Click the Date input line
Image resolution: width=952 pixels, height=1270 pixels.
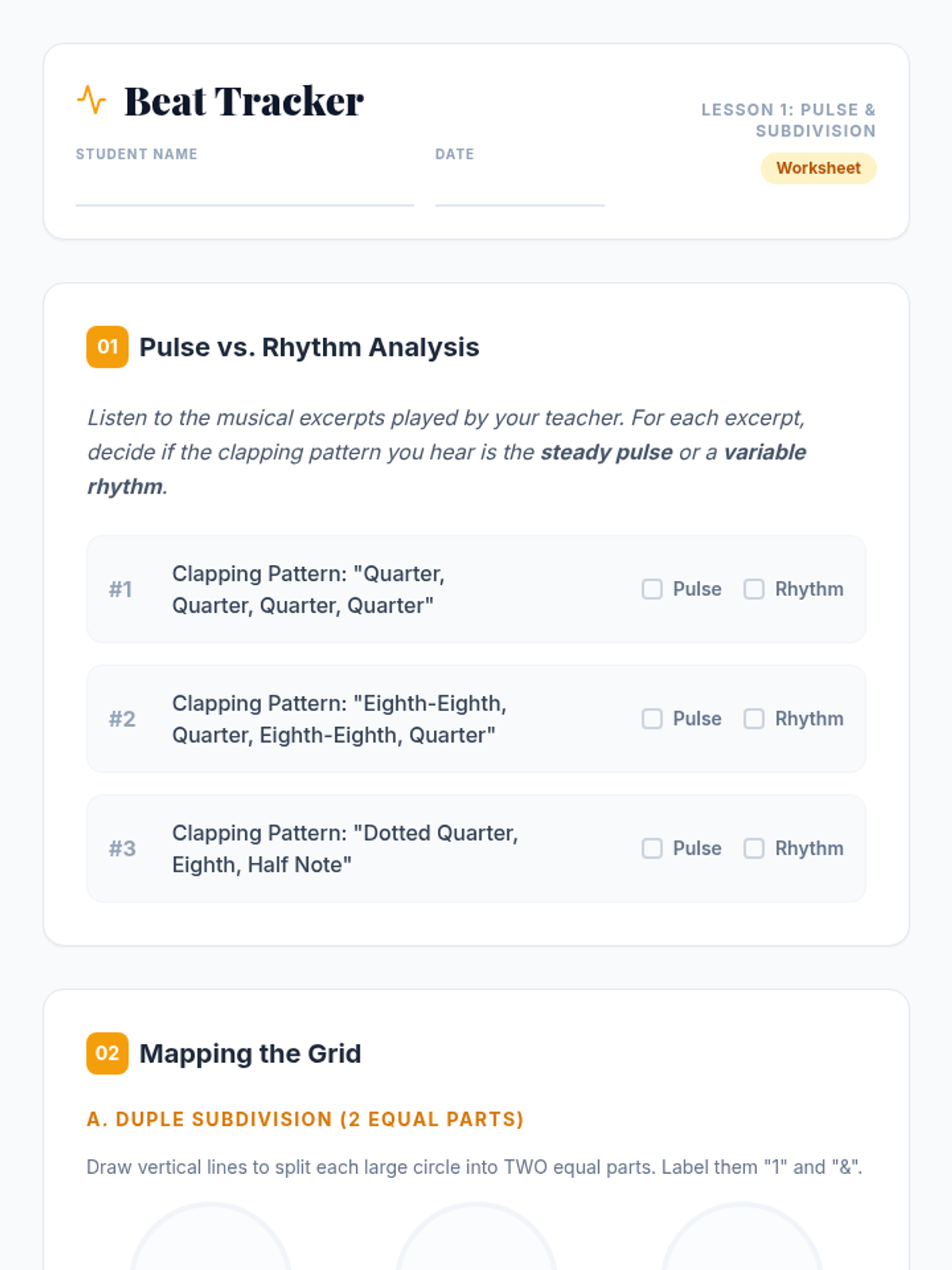[x=520, y=189]
